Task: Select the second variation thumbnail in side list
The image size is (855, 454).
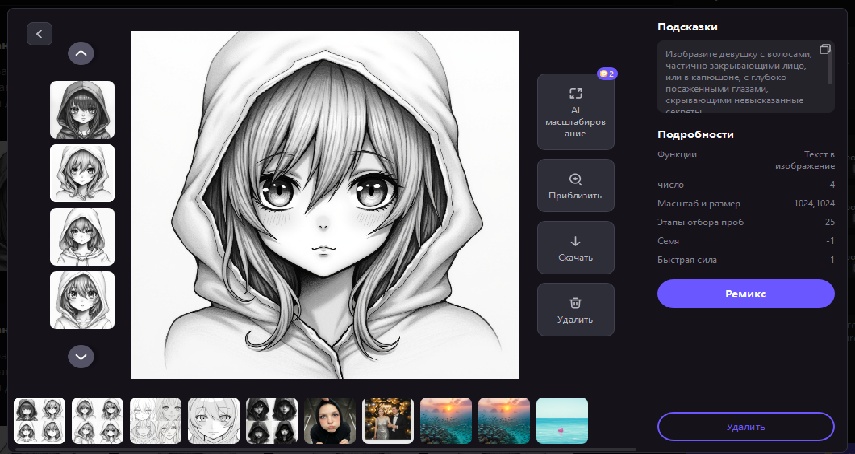Action: pos(82,173)
